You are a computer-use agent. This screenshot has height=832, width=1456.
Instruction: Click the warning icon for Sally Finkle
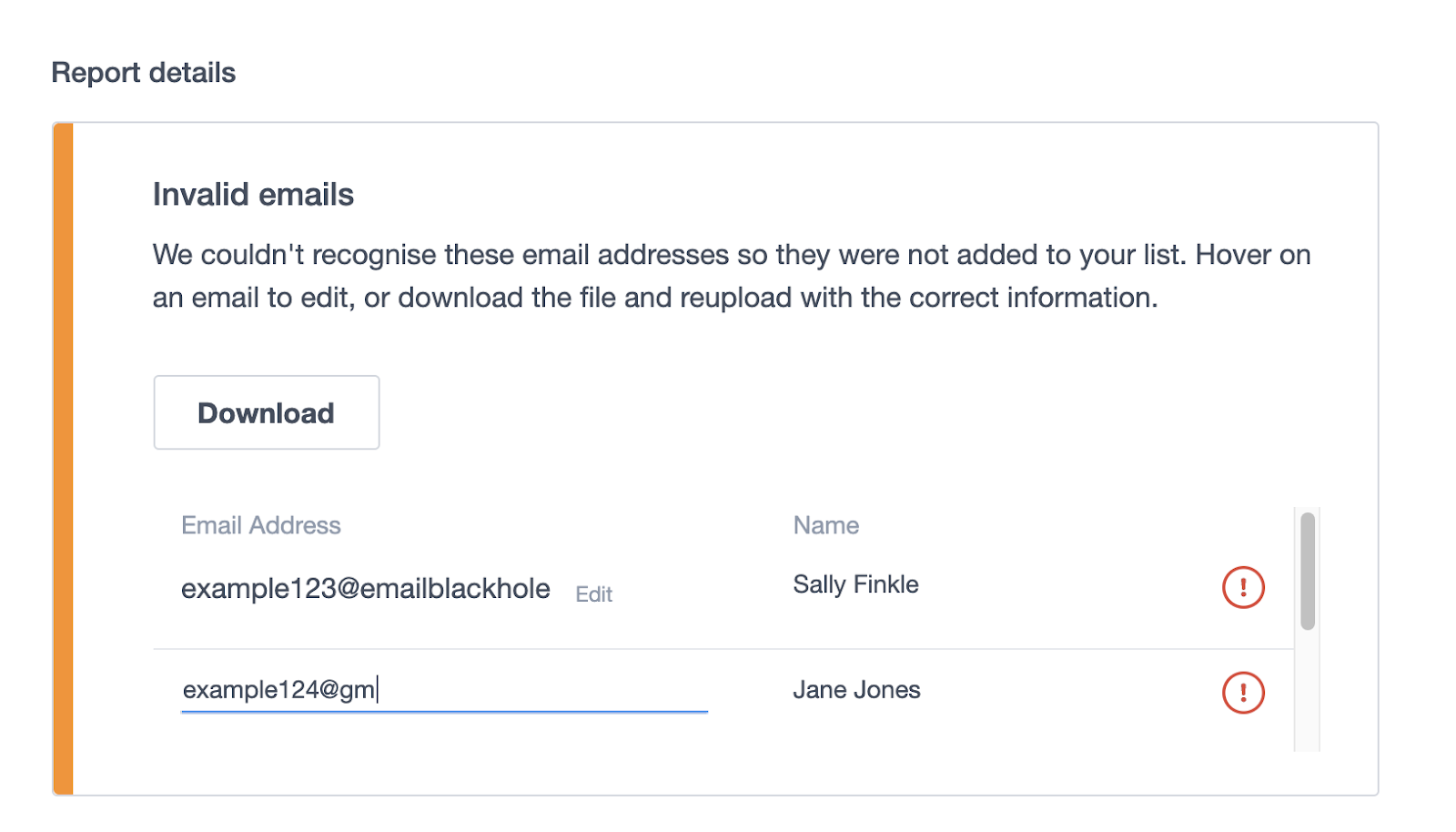[1243, 587]
